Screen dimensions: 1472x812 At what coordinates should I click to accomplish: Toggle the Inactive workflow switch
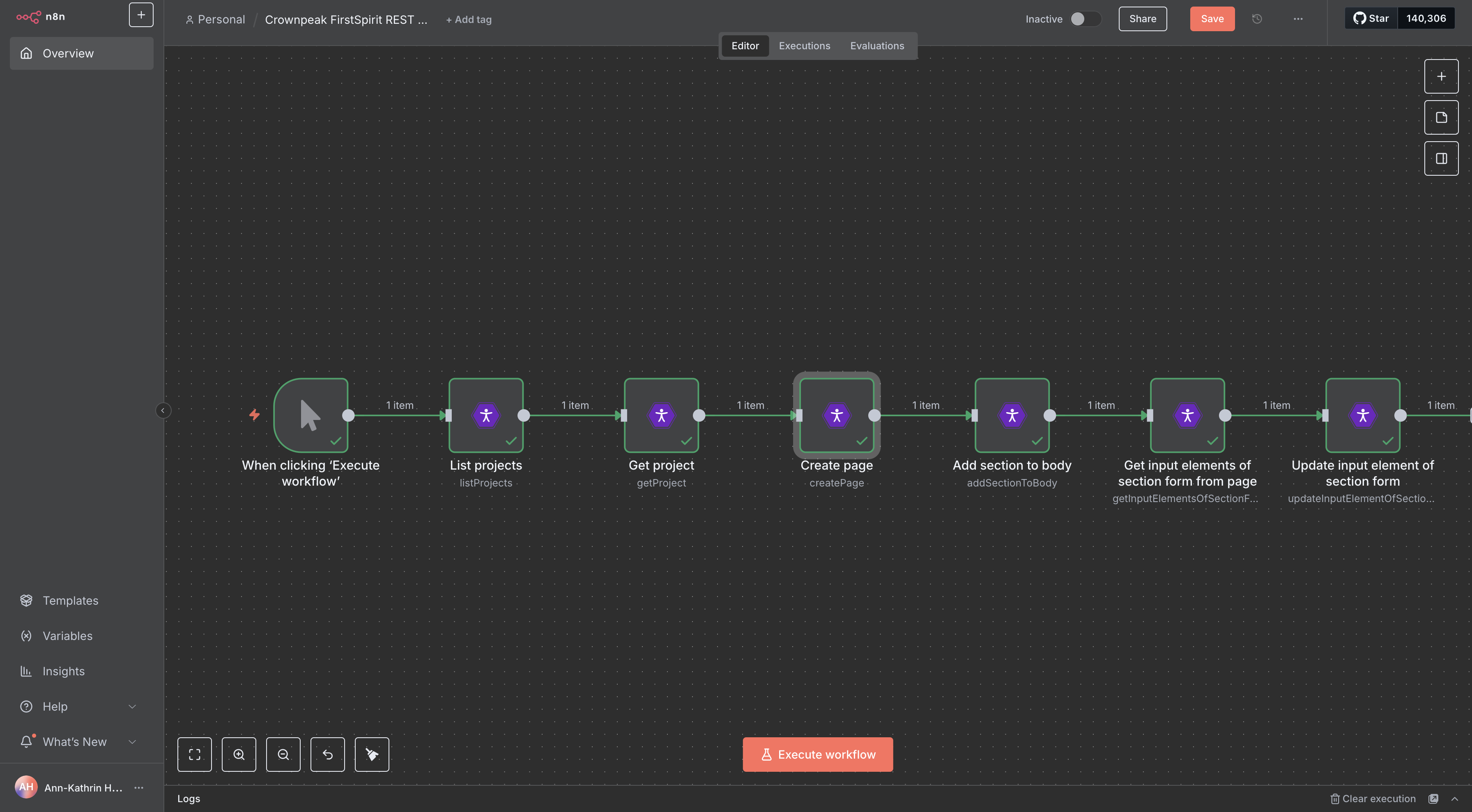pyautogui.click(x=1085, y=19)
